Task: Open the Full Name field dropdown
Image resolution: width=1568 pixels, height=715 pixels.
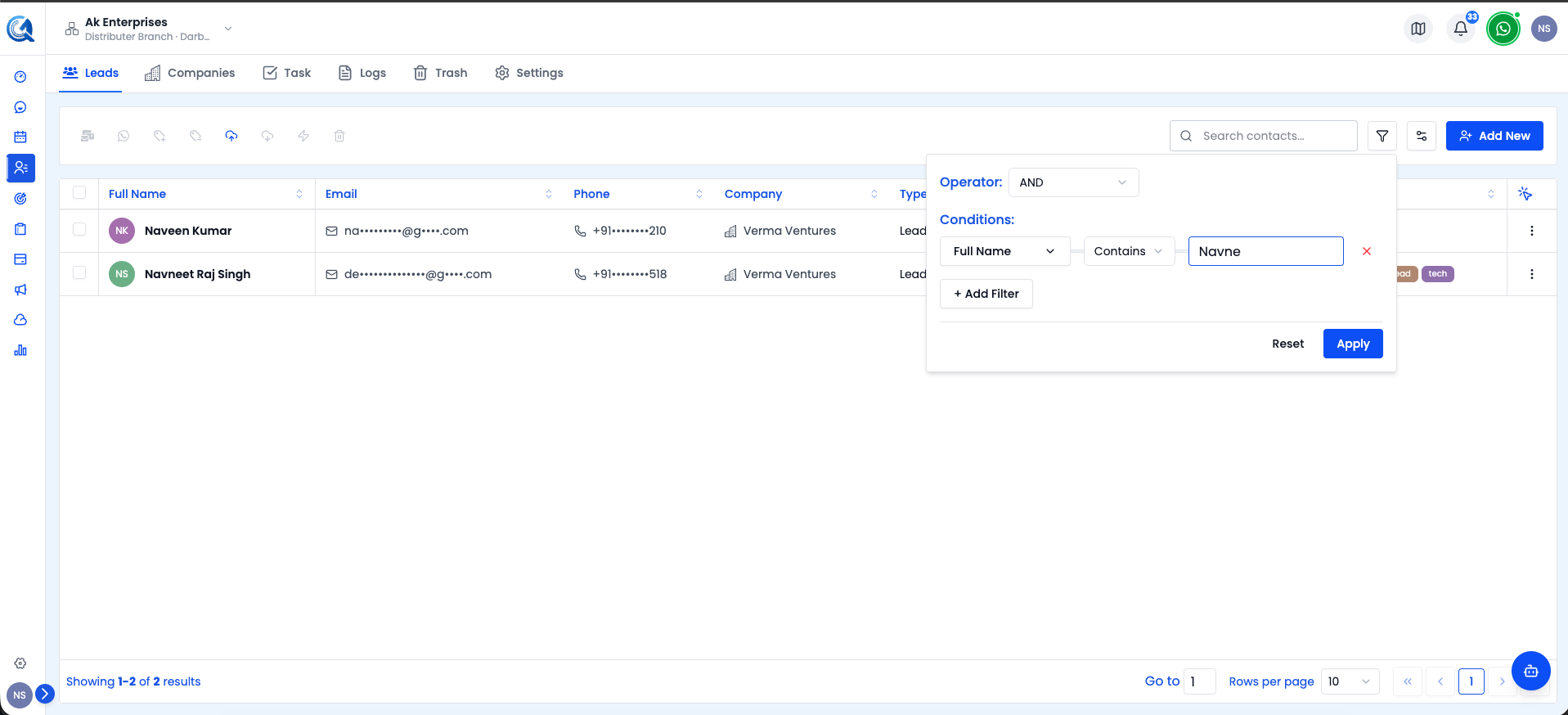Action: 1004,251
